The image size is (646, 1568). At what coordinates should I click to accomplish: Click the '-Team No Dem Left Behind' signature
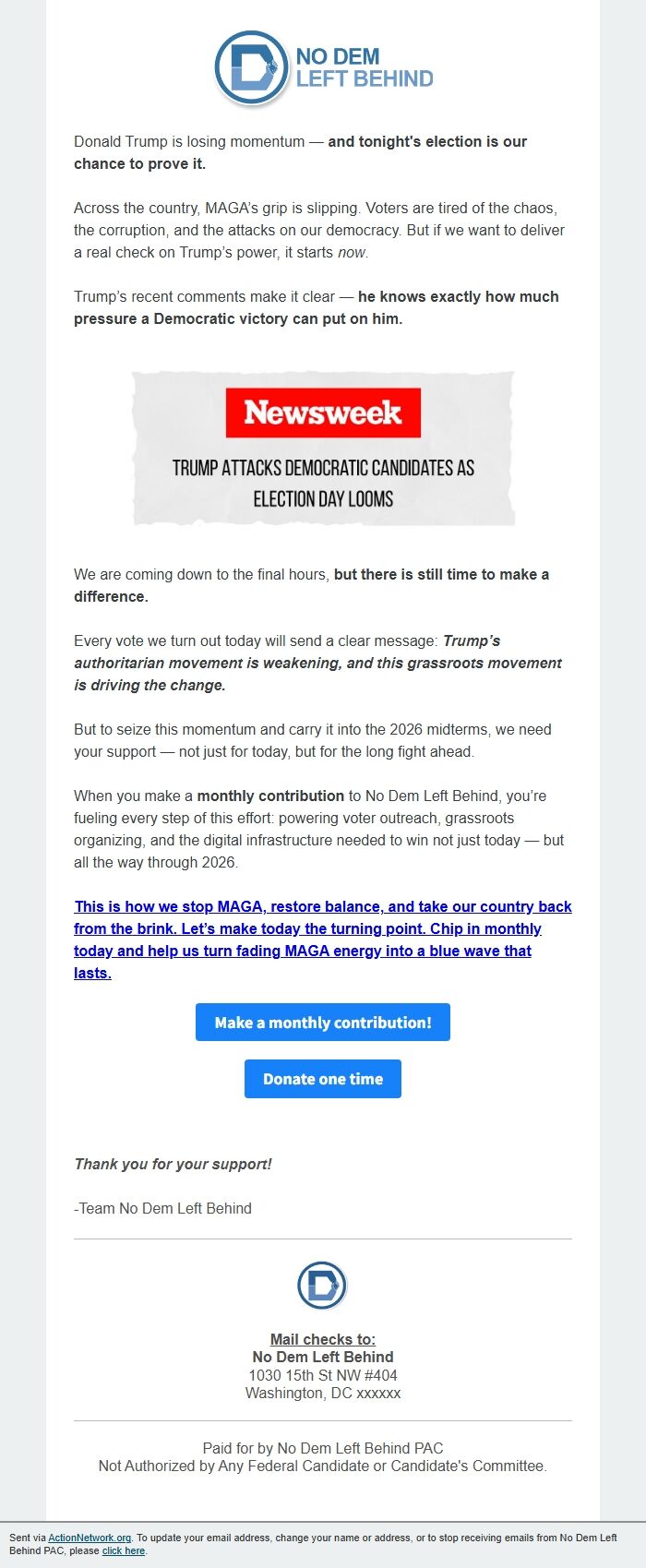coord(163,1208)
